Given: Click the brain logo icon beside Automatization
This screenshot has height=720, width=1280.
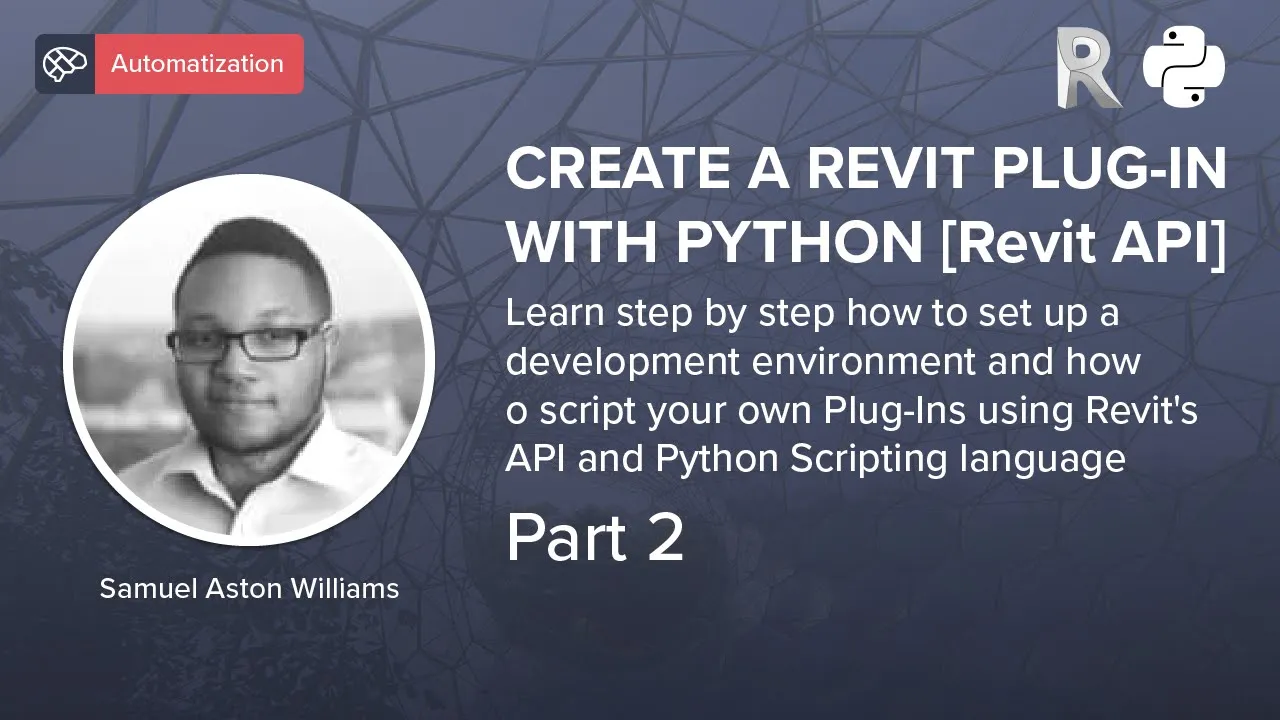Looking at the screenshot, I should 65,64.
